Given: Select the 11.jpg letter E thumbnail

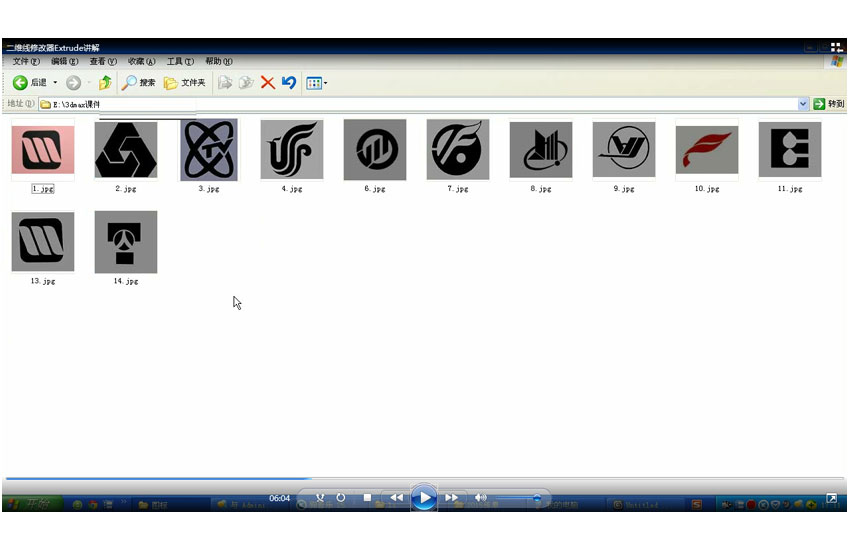Looking at the screenshot, I should click(x=789, y=150).
